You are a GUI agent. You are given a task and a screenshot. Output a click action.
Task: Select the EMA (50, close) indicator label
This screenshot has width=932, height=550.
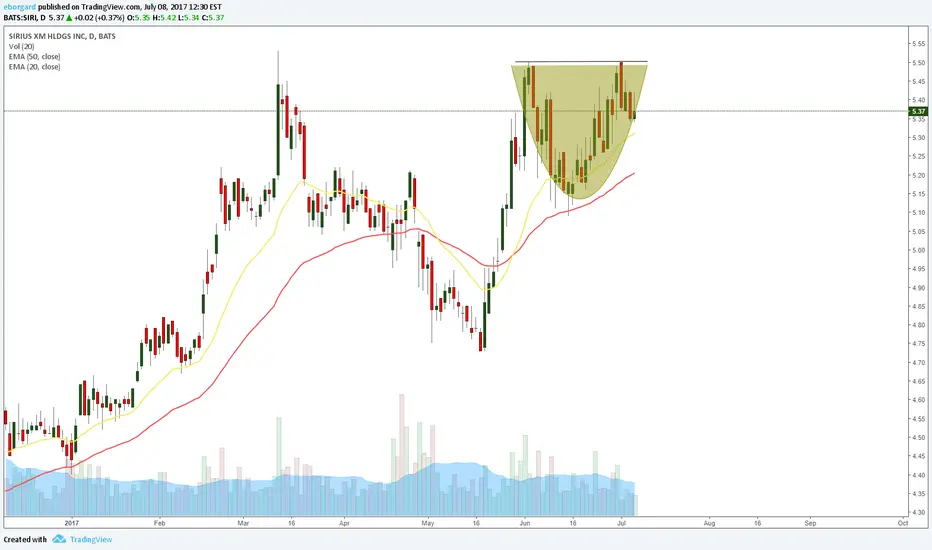click(x=34, y=56)
